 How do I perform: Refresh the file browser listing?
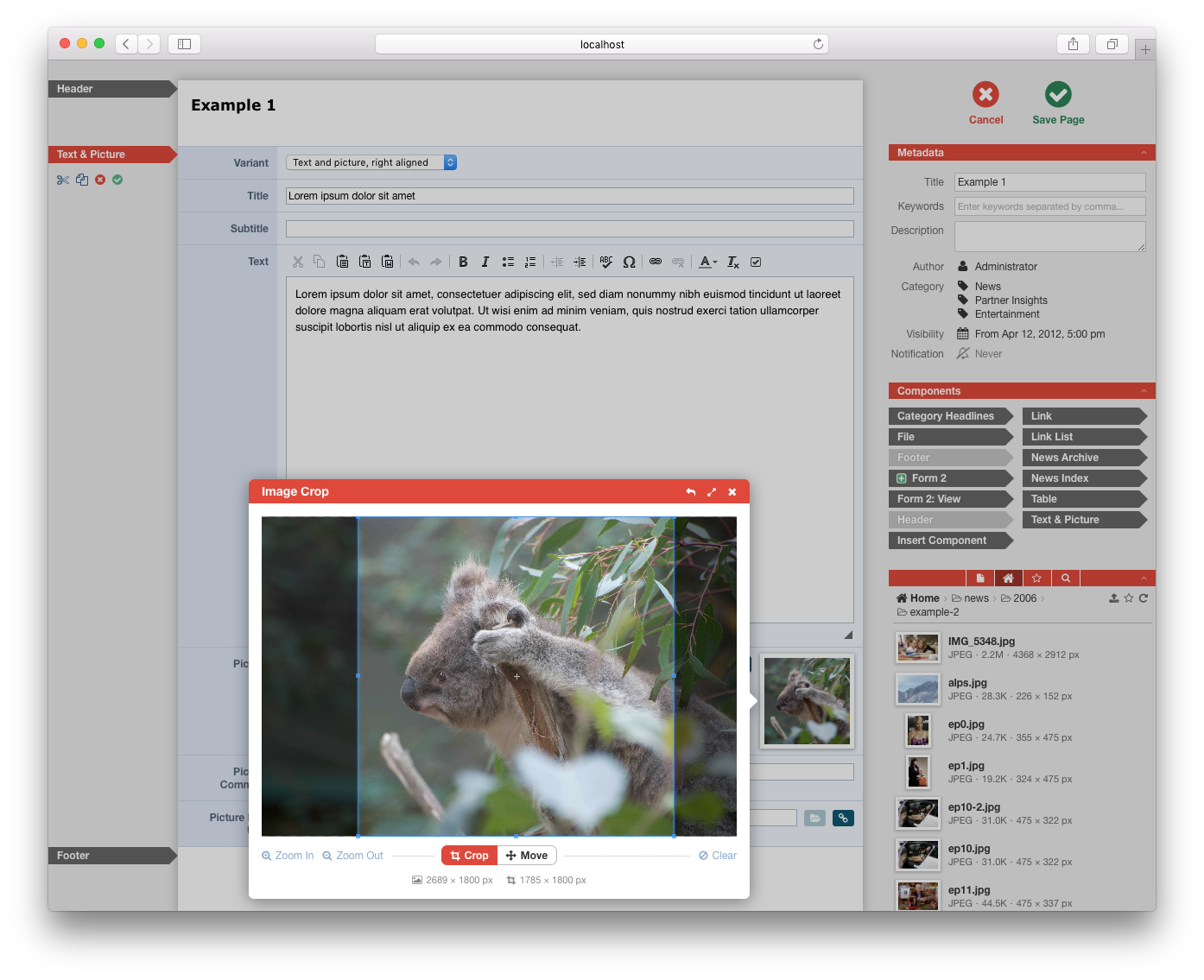coord(1144,597)
